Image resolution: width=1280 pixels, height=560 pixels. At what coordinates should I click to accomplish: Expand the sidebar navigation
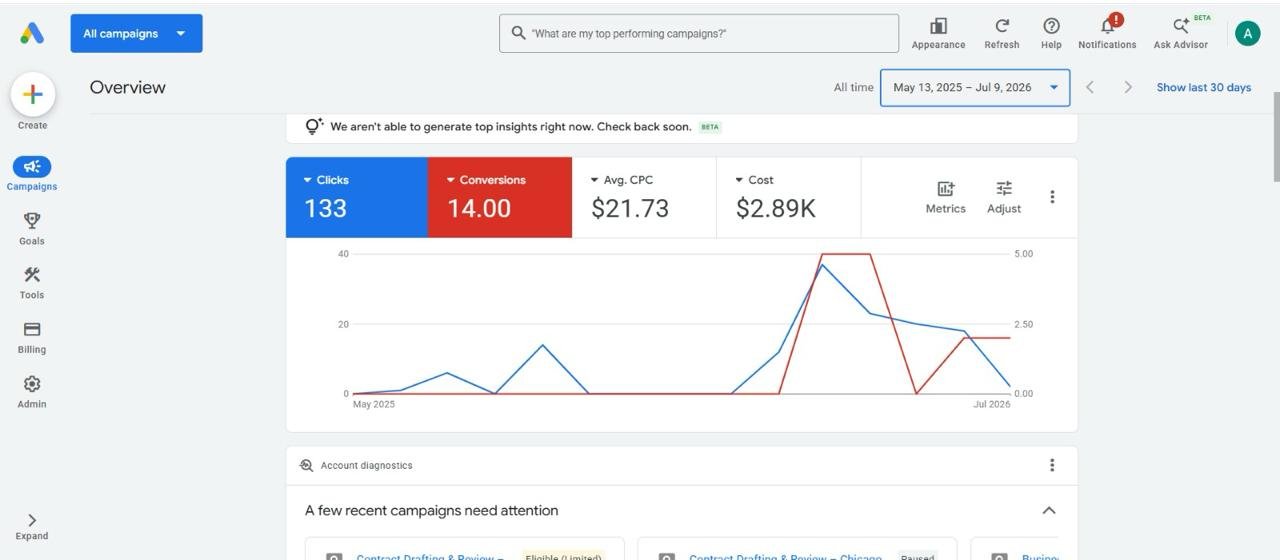(32, 526)
